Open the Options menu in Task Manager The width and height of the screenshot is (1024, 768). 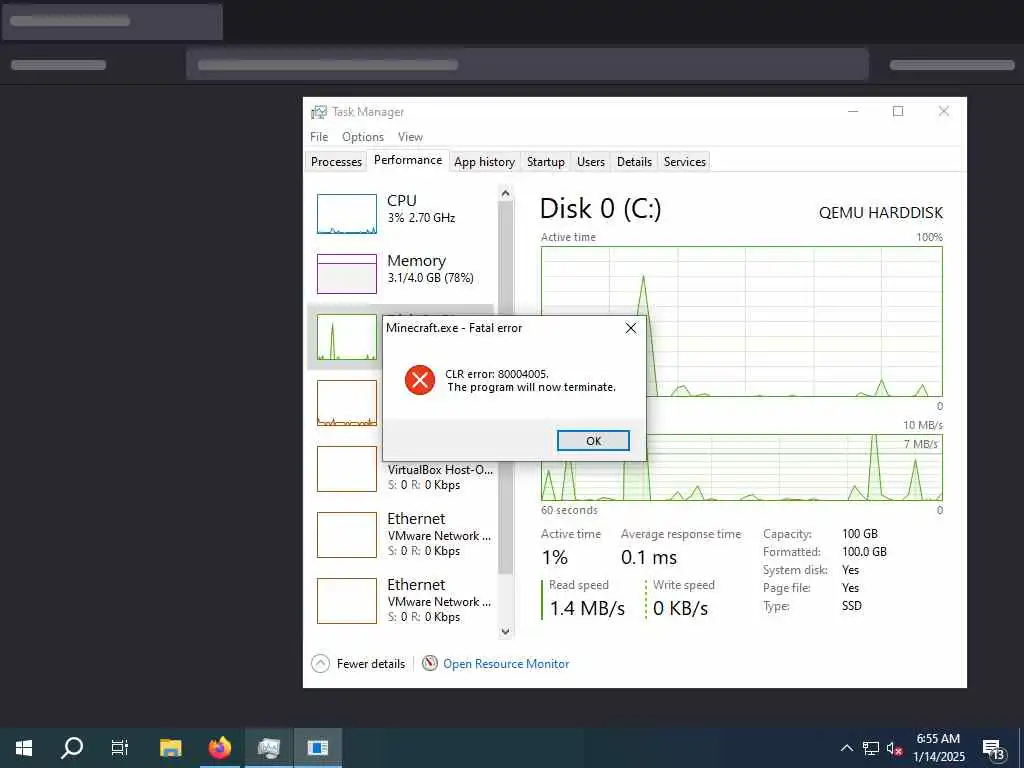pos(363,136)
